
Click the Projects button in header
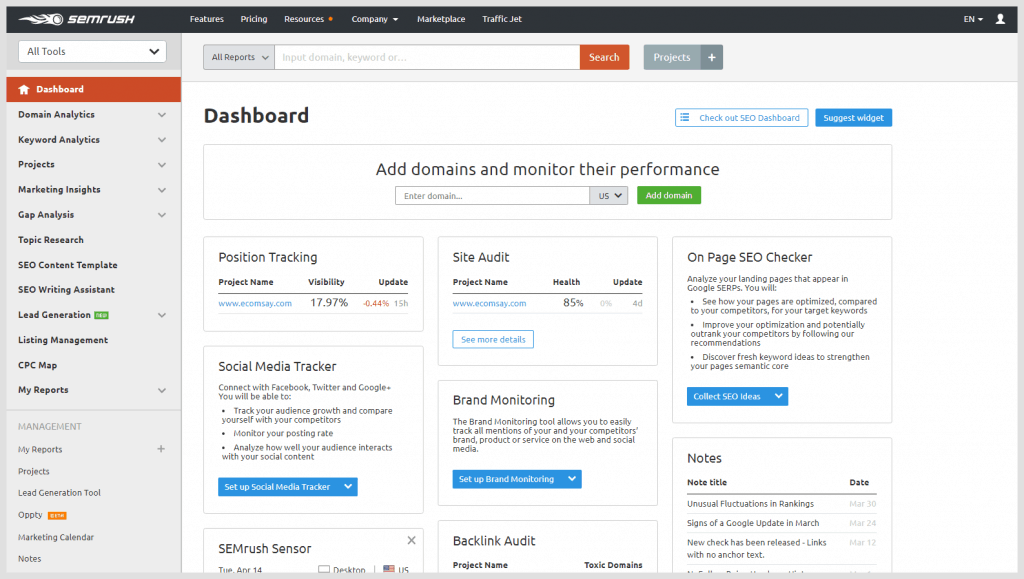tap(672, 57)
